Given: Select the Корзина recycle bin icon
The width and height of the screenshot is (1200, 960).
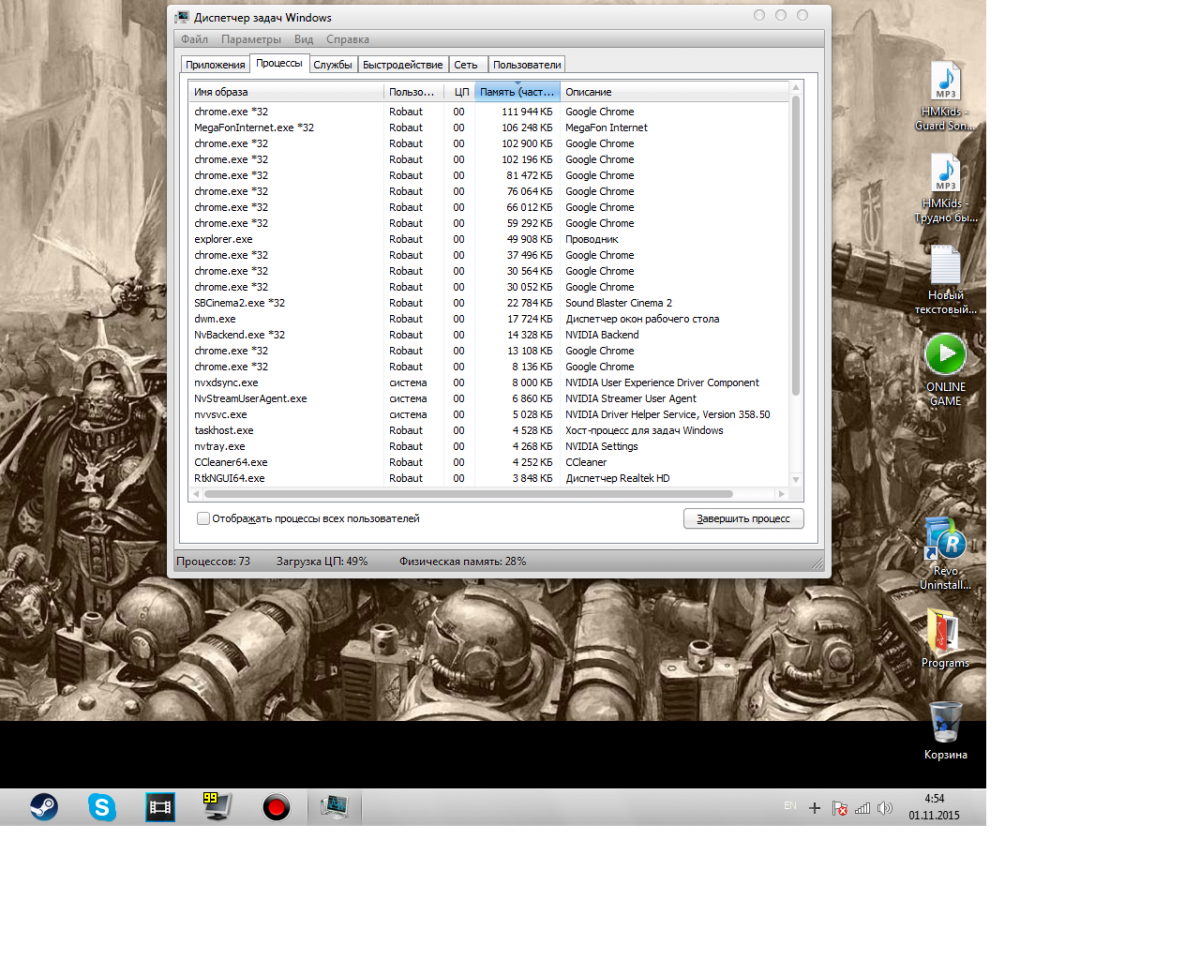Looking at the screenshot, I should [945, 731].
